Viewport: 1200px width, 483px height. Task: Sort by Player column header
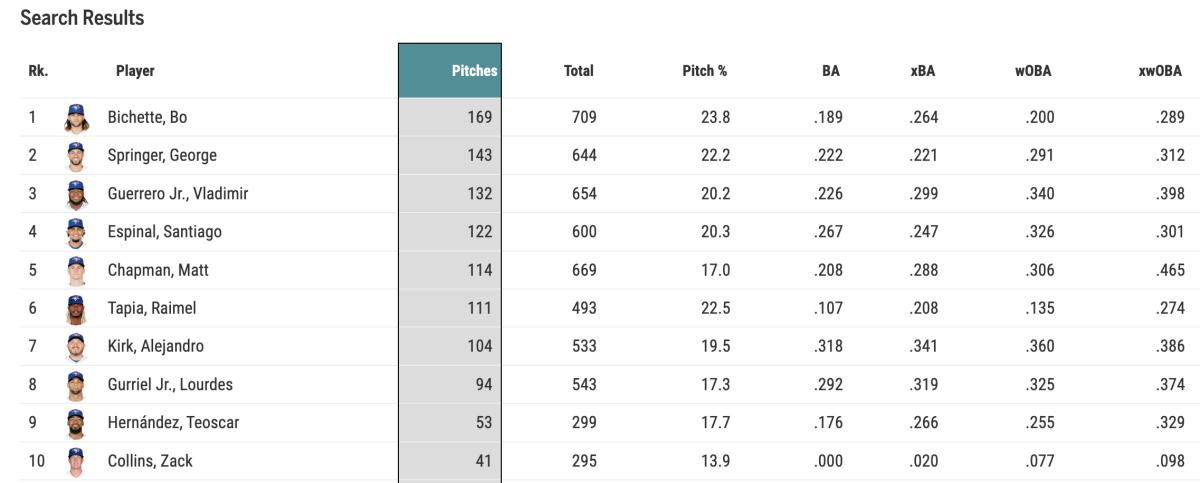(x=135, y=71)
